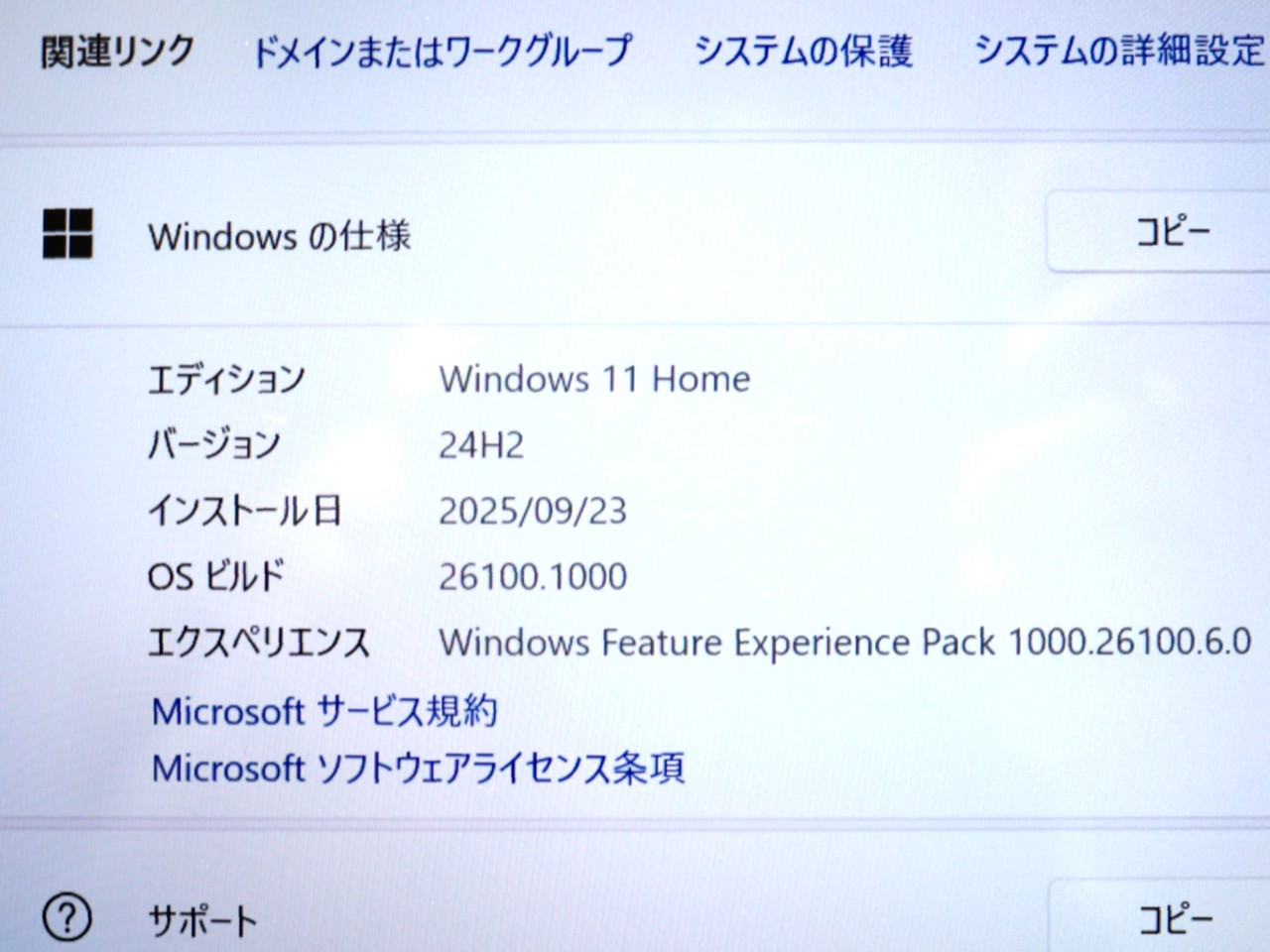Open the システムの詳細設定 link
Viewport: 1270px width, 952px height.
(1119, 51)
